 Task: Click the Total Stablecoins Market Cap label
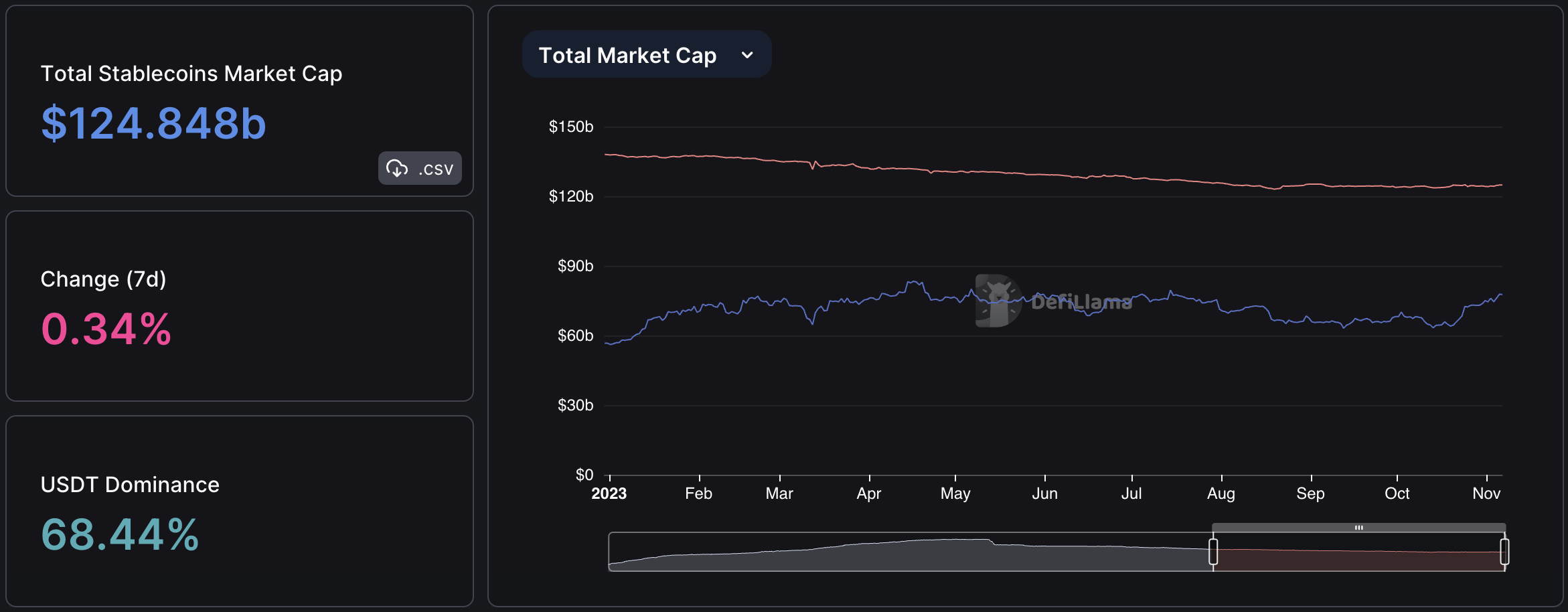coord(191,74)
